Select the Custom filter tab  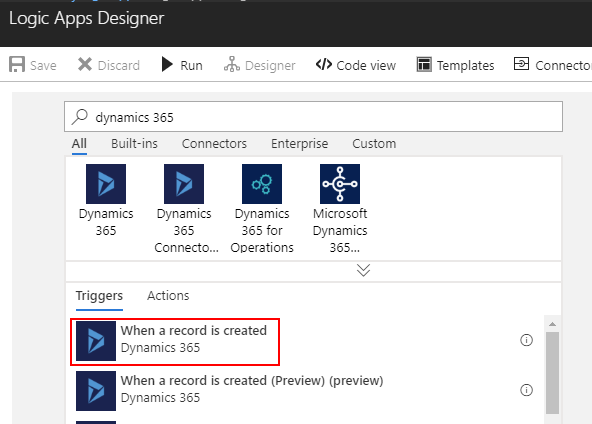pyautogui.click(x=374, y=144)
